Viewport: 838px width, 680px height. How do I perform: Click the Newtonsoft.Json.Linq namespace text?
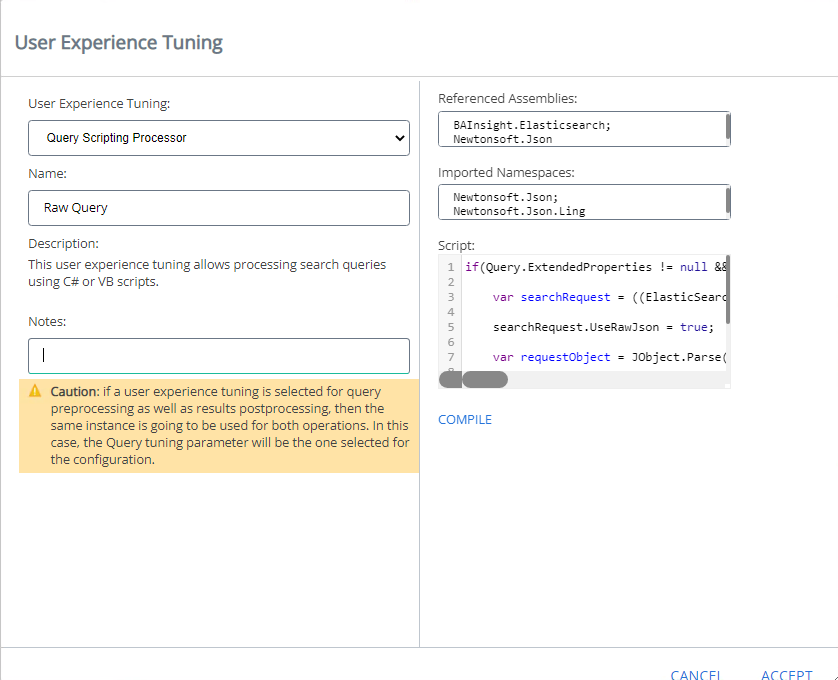tap(519, 211)
